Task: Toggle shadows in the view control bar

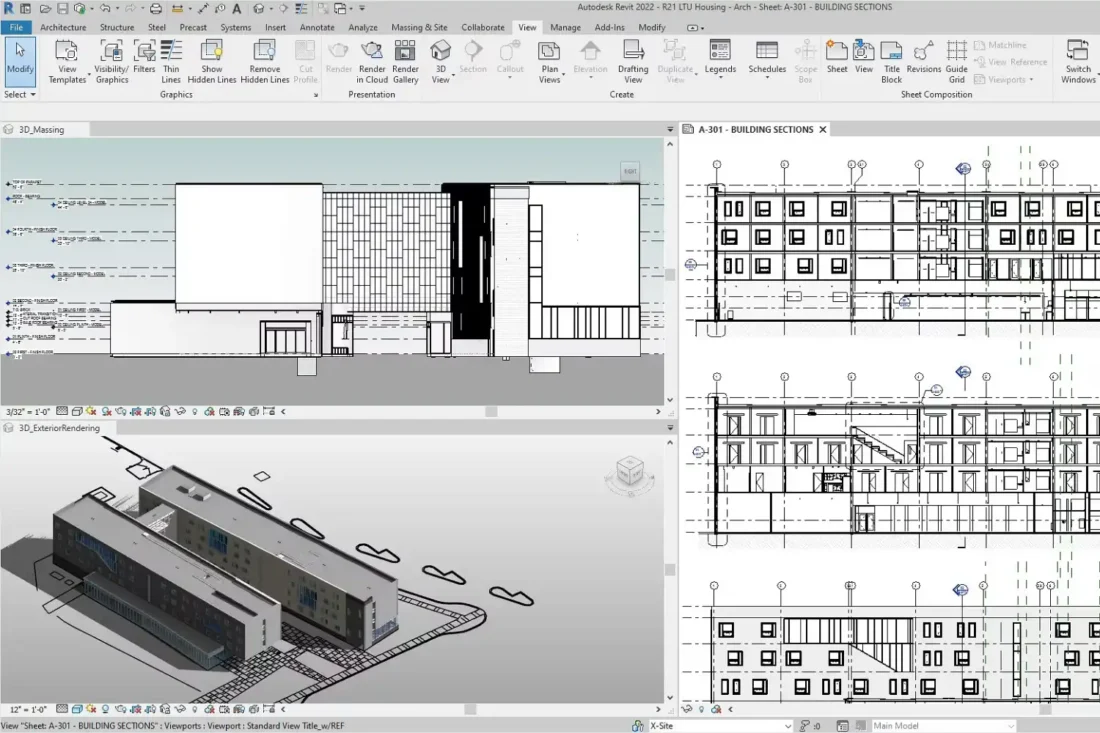Action: point(107,410)
